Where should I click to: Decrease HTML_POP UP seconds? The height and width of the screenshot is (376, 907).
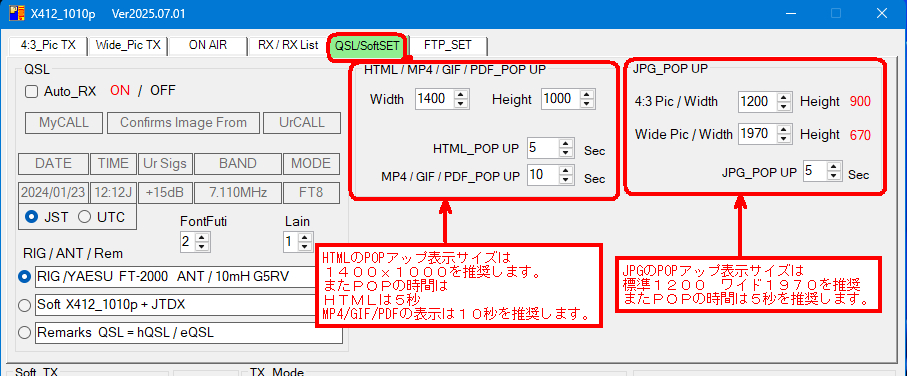click(566, 153)
